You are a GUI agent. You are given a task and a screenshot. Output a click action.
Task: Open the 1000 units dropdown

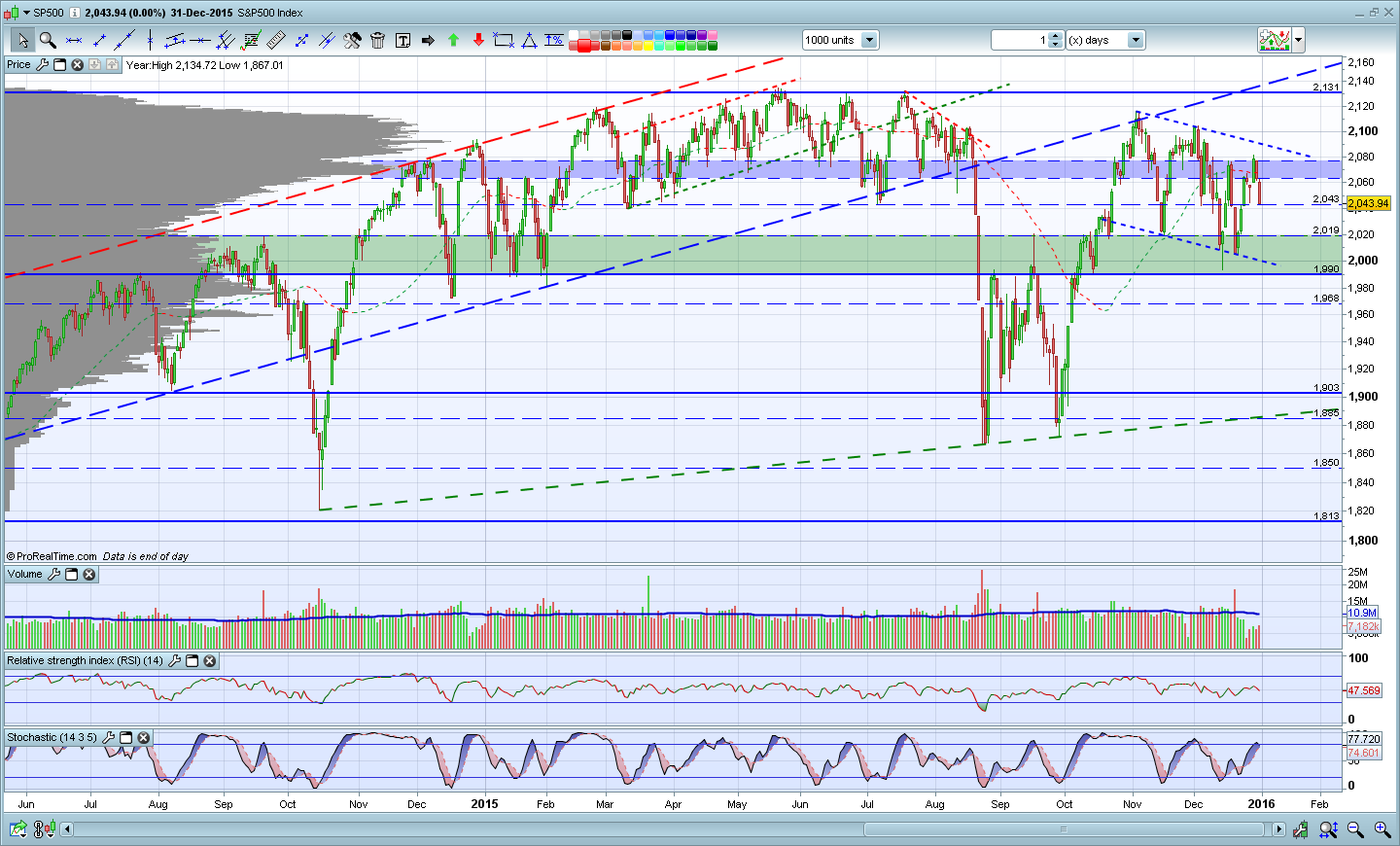pyautogui.click(x=869, y=40)
